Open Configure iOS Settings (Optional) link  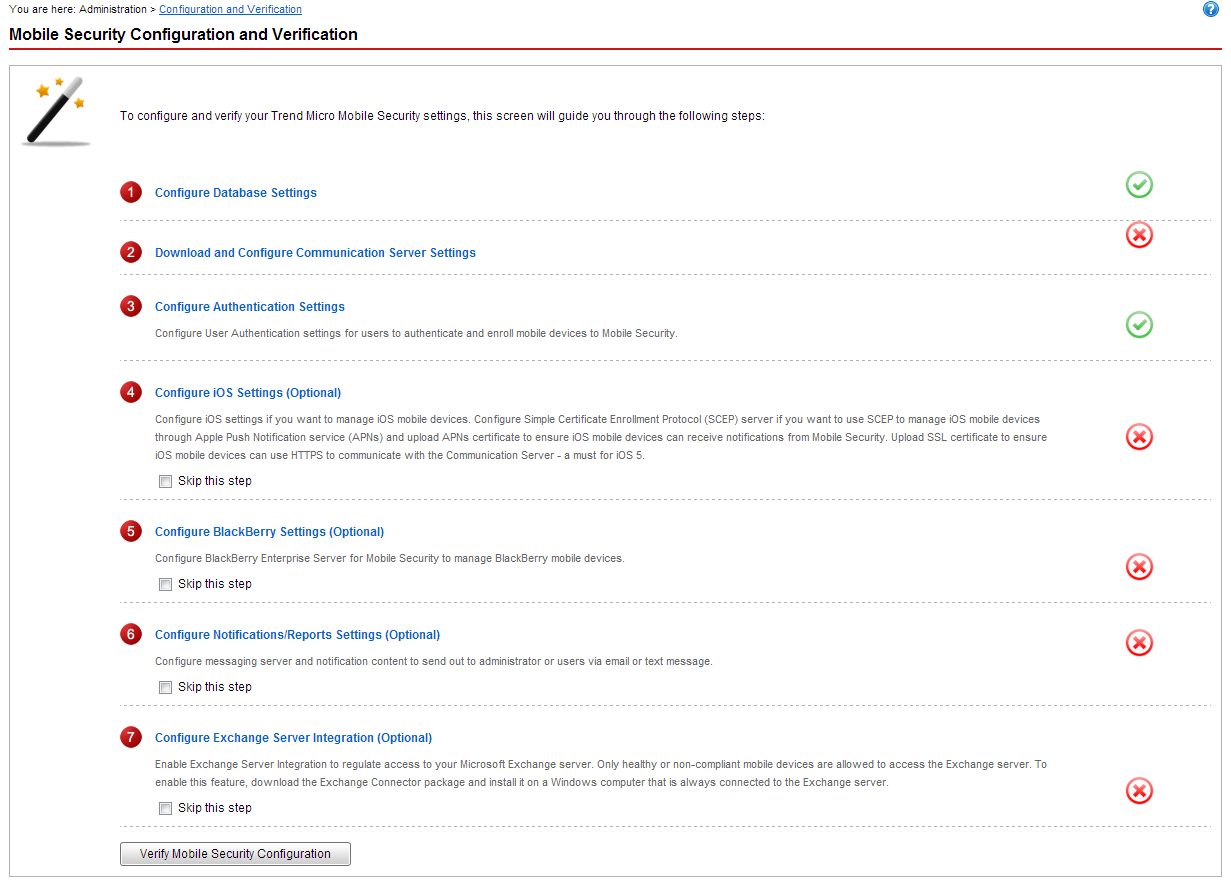247,393
